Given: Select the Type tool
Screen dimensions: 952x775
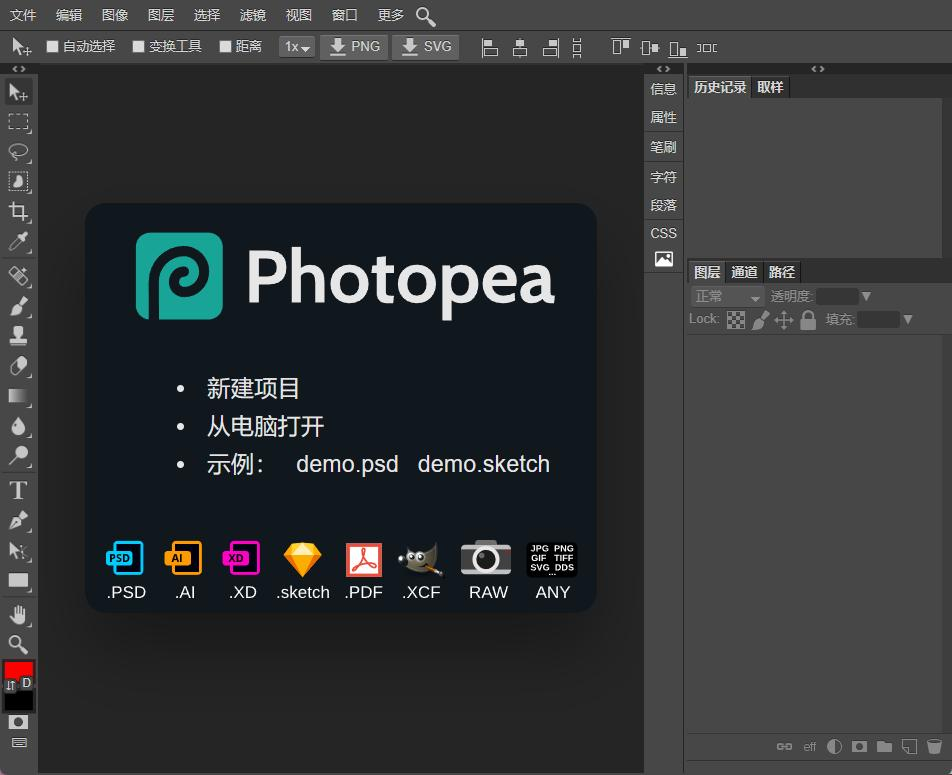Looking at the screenshot, I should [x=18, y=490].
